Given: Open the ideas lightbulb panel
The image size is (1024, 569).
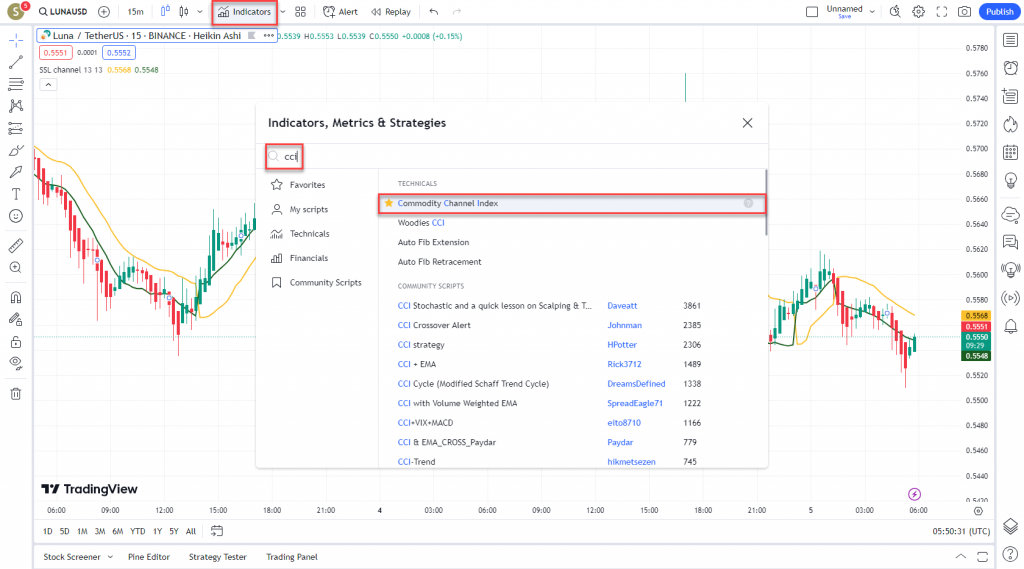Looking at the screenshot, I should pyautogui.click(x=1010, y=180).
